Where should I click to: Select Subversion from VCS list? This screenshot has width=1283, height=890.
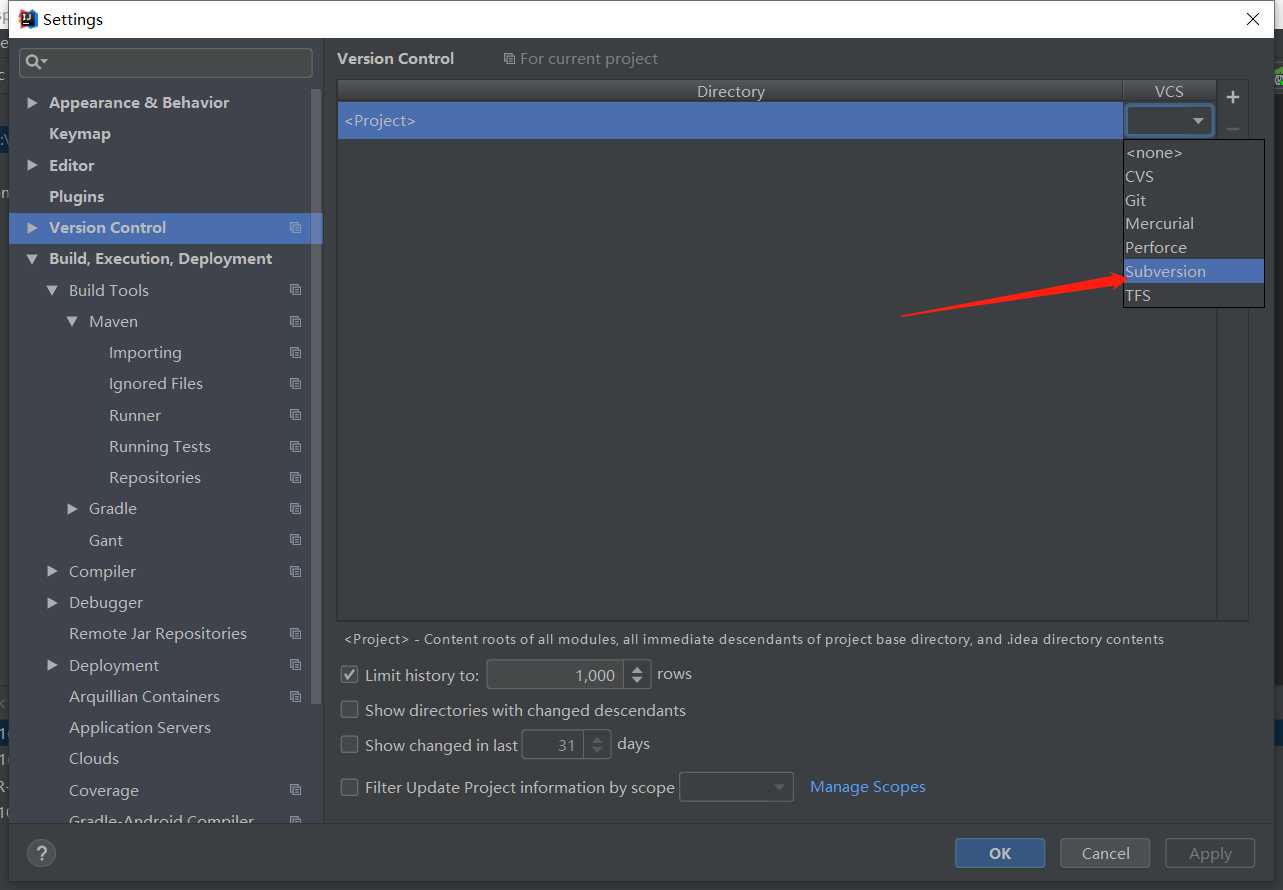pyautogui.click(x=1194, y=271)
